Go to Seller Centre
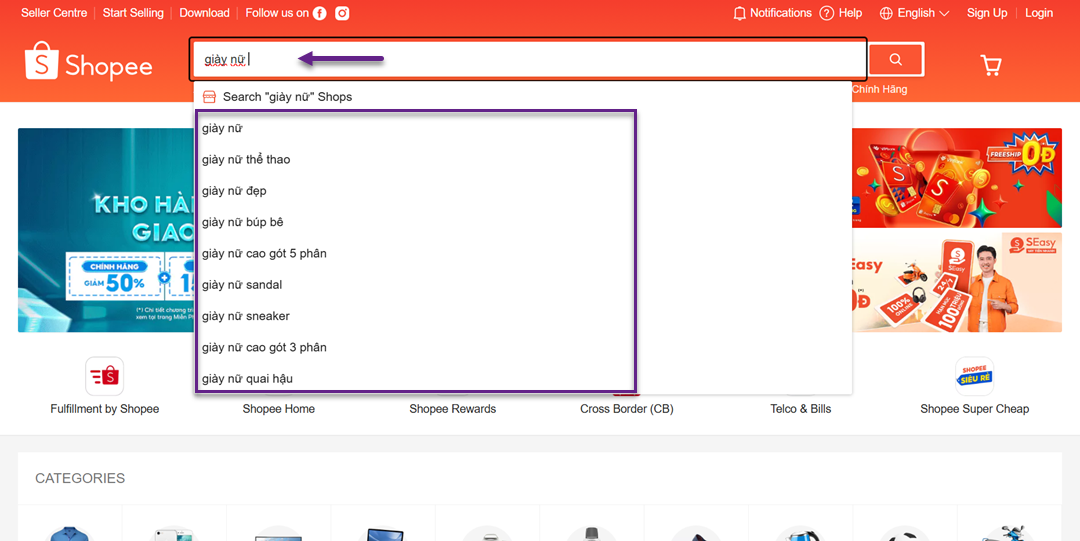Viewport: 1080px width, 541px height. tap(54, 13)
